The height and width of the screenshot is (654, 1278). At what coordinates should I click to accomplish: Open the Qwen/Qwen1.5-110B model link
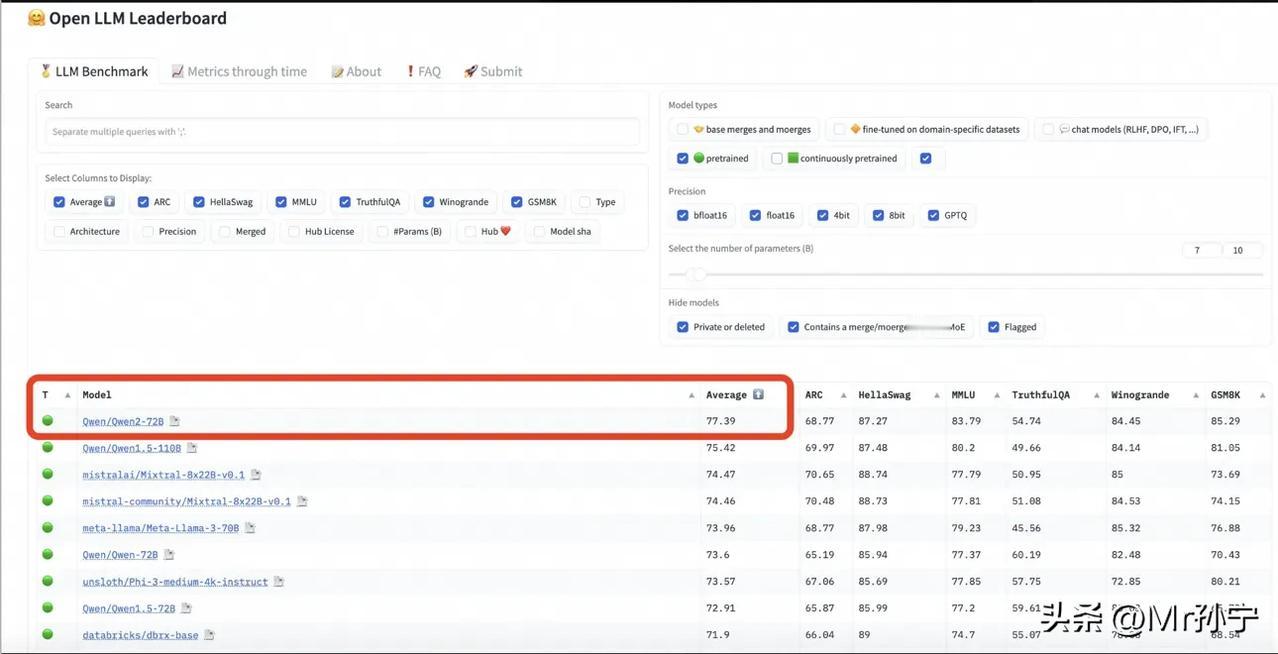coord(131,448)
